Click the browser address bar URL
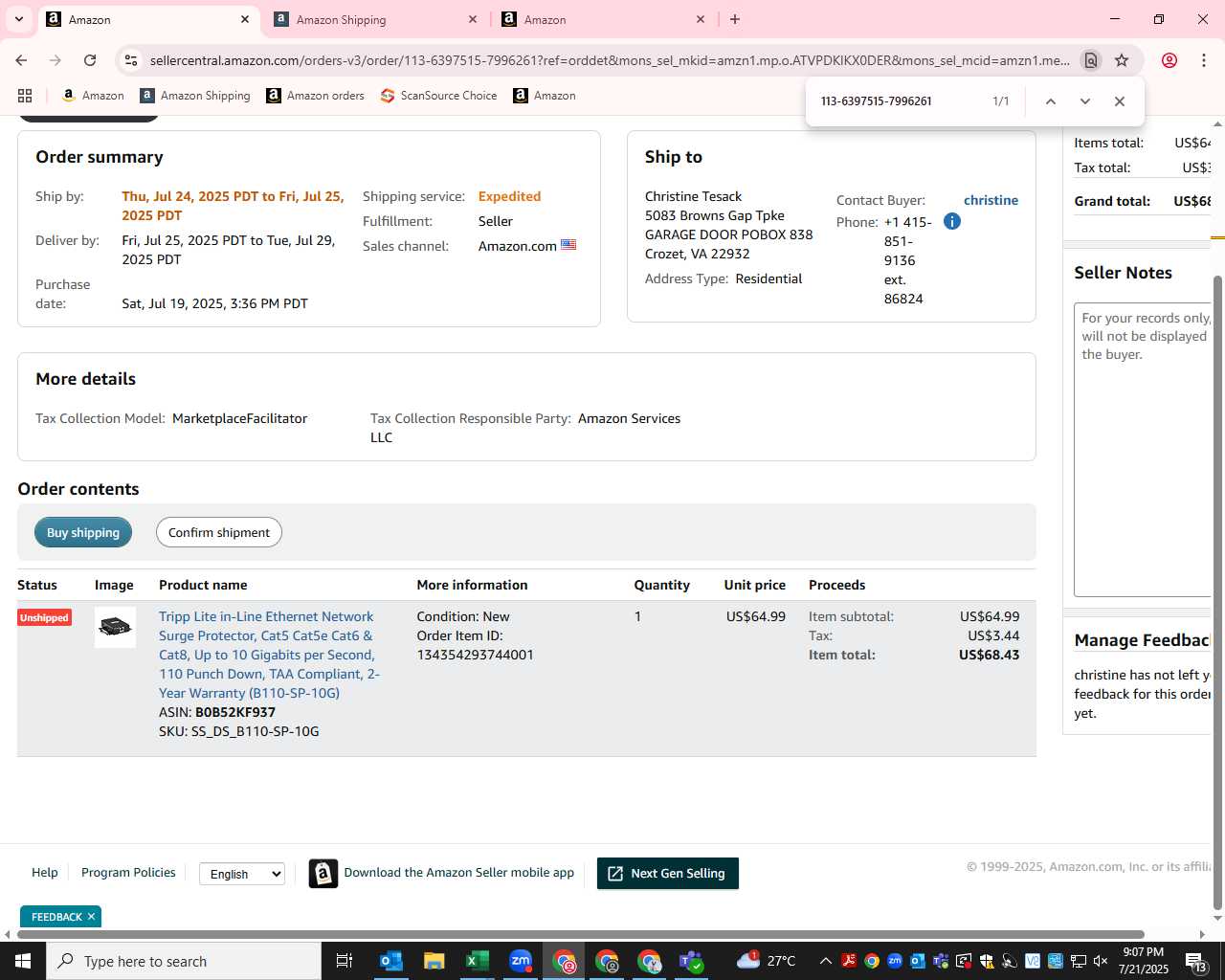Viewport: 1225px width, 980px height. [610, 60]
